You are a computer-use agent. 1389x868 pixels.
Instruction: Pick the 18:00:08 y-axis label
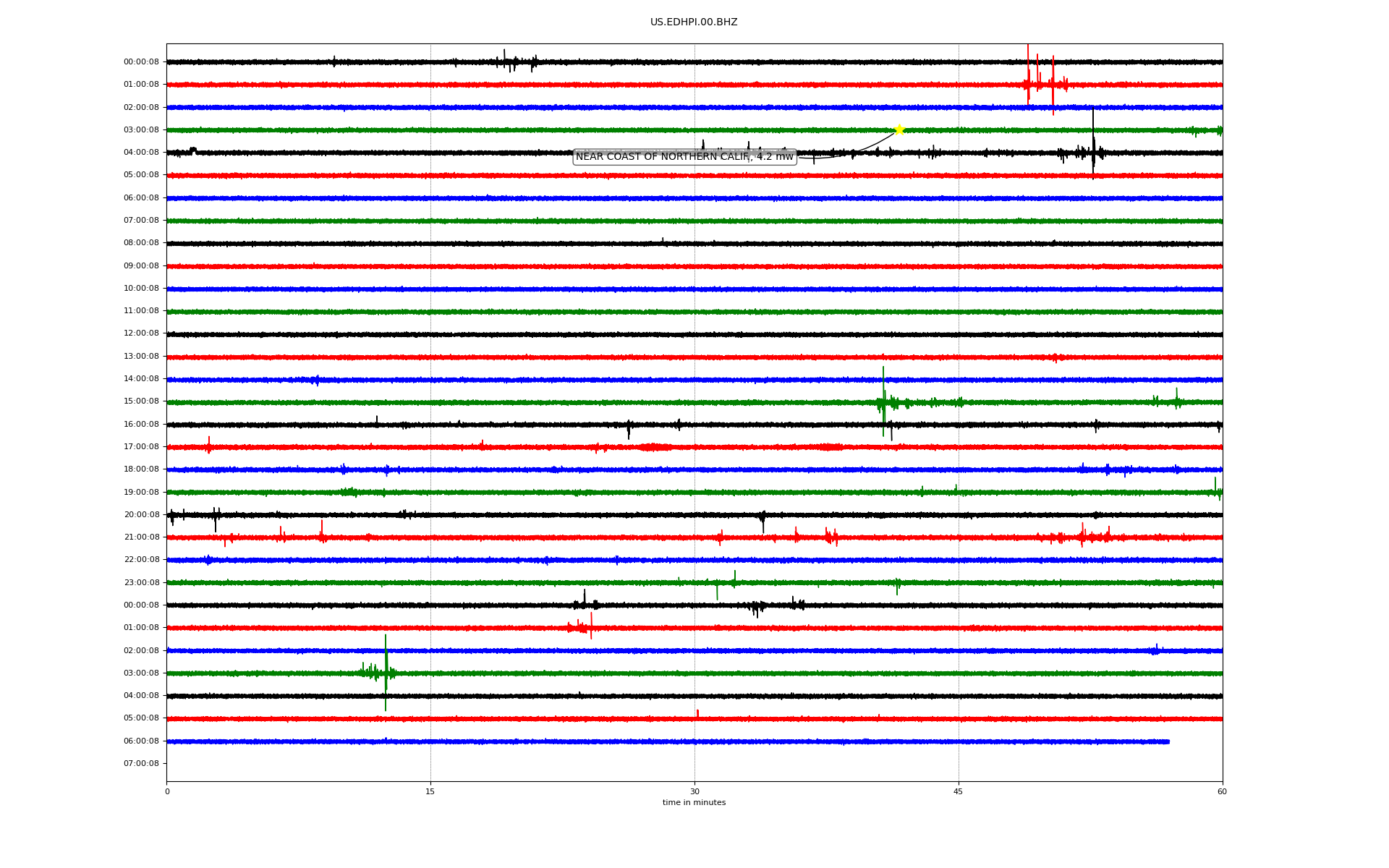tap(141, 469)
